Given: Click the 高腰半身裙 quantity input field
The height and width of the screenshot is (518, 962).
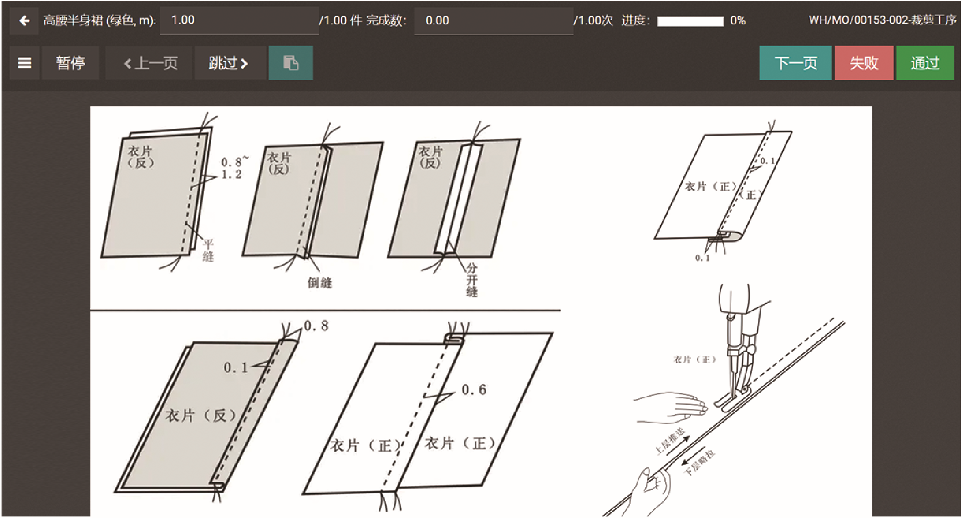Looking at the screenshot, I should [x=239, y=20].
